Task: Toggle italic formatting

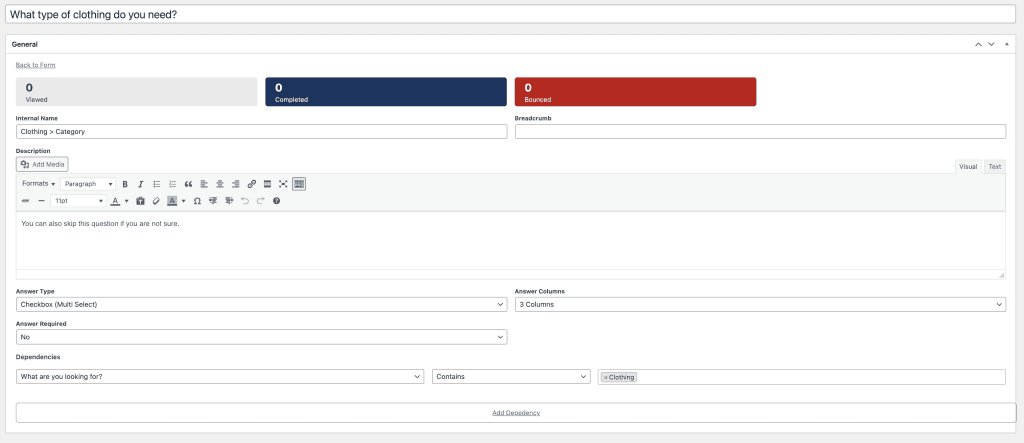Action: (x=140, y=184)
